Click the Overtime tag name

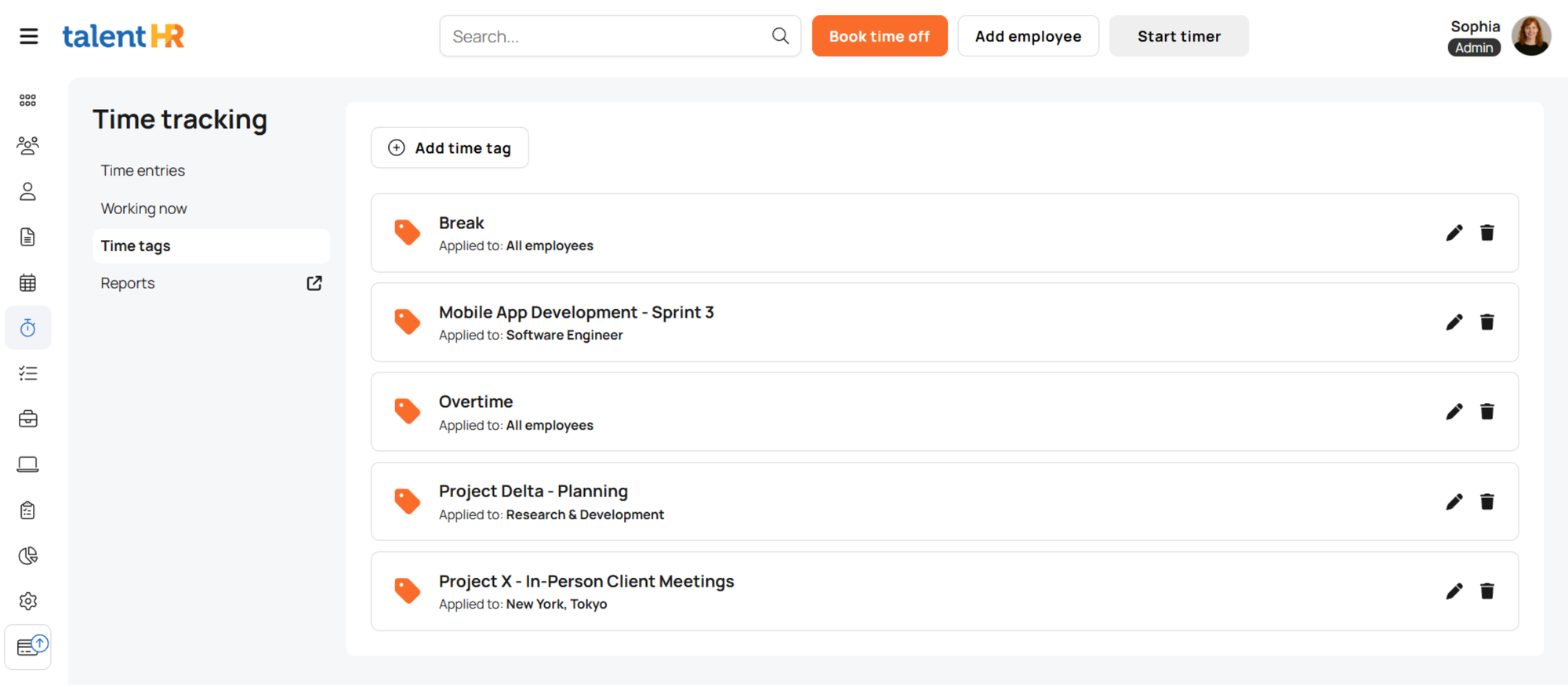coord(476,402)
